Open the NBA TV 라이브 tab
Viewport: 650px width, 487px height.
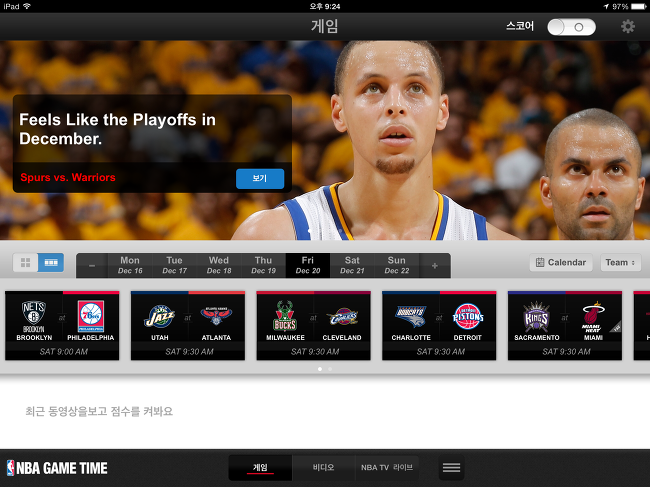coord(387,468)
